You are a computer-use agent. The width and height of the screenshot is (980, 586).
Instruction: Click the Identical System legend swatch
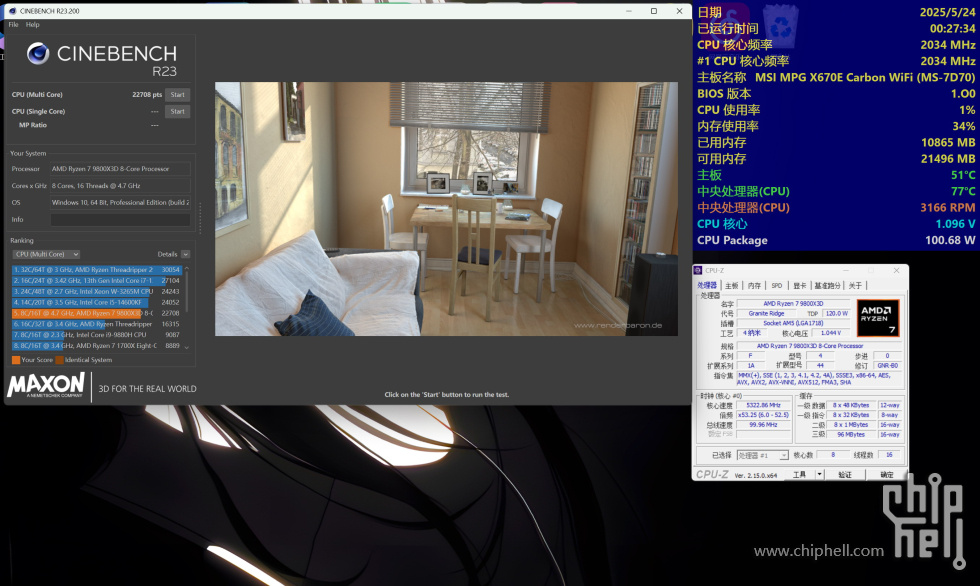click(59, 360)
